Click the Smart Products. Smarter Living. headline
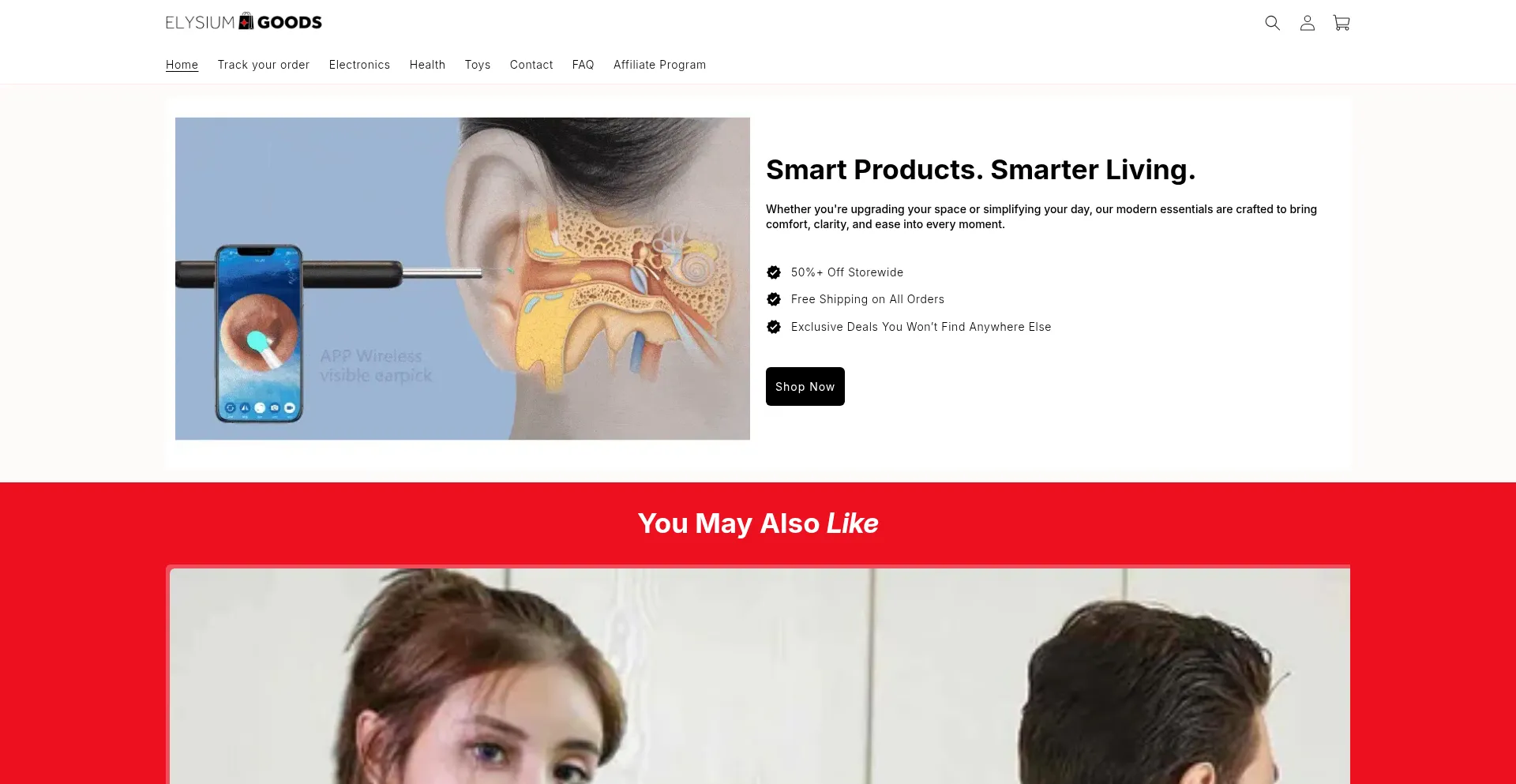 click(x=981, y=170)
